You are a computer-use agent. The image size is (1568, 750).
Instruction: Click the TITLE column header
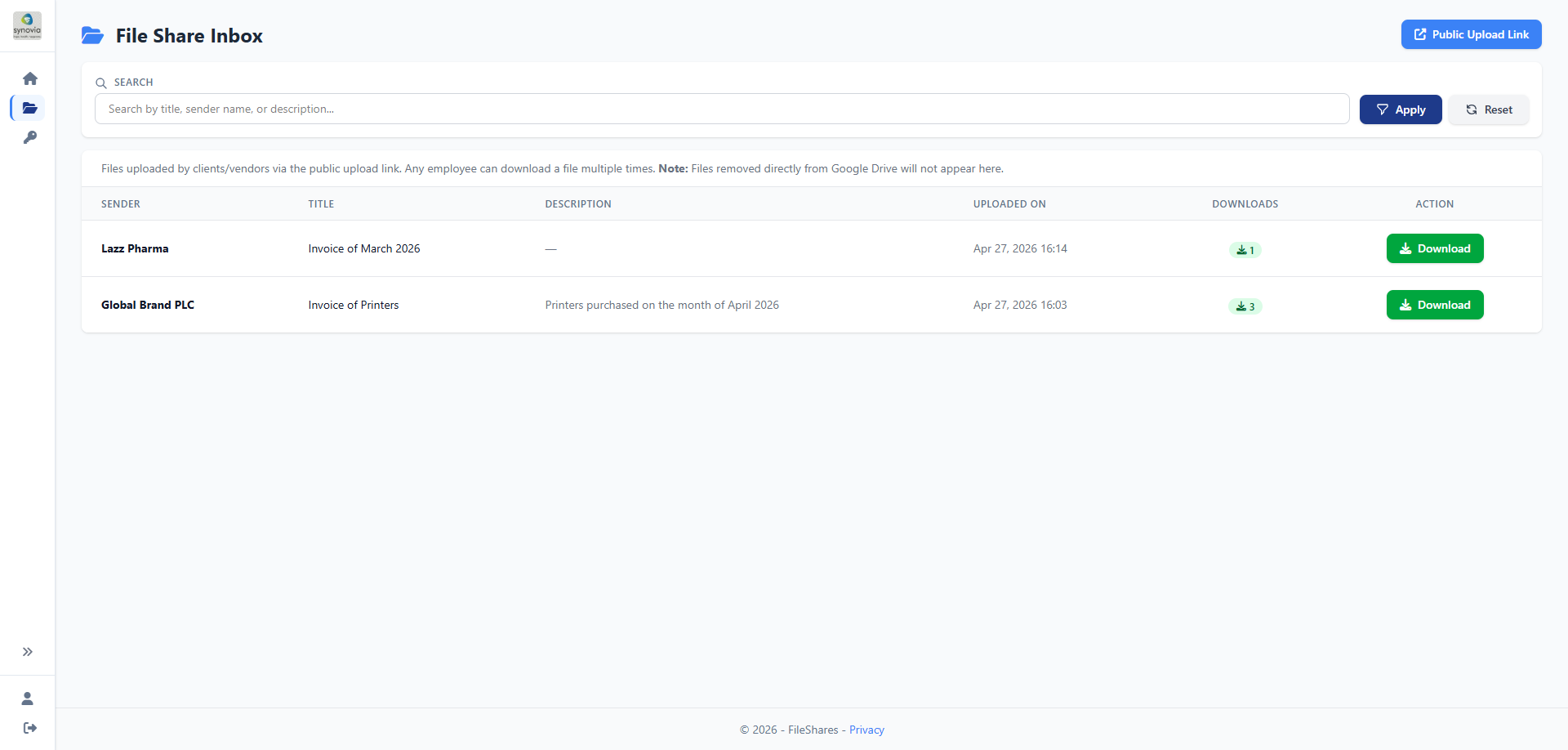coord(321,204)
